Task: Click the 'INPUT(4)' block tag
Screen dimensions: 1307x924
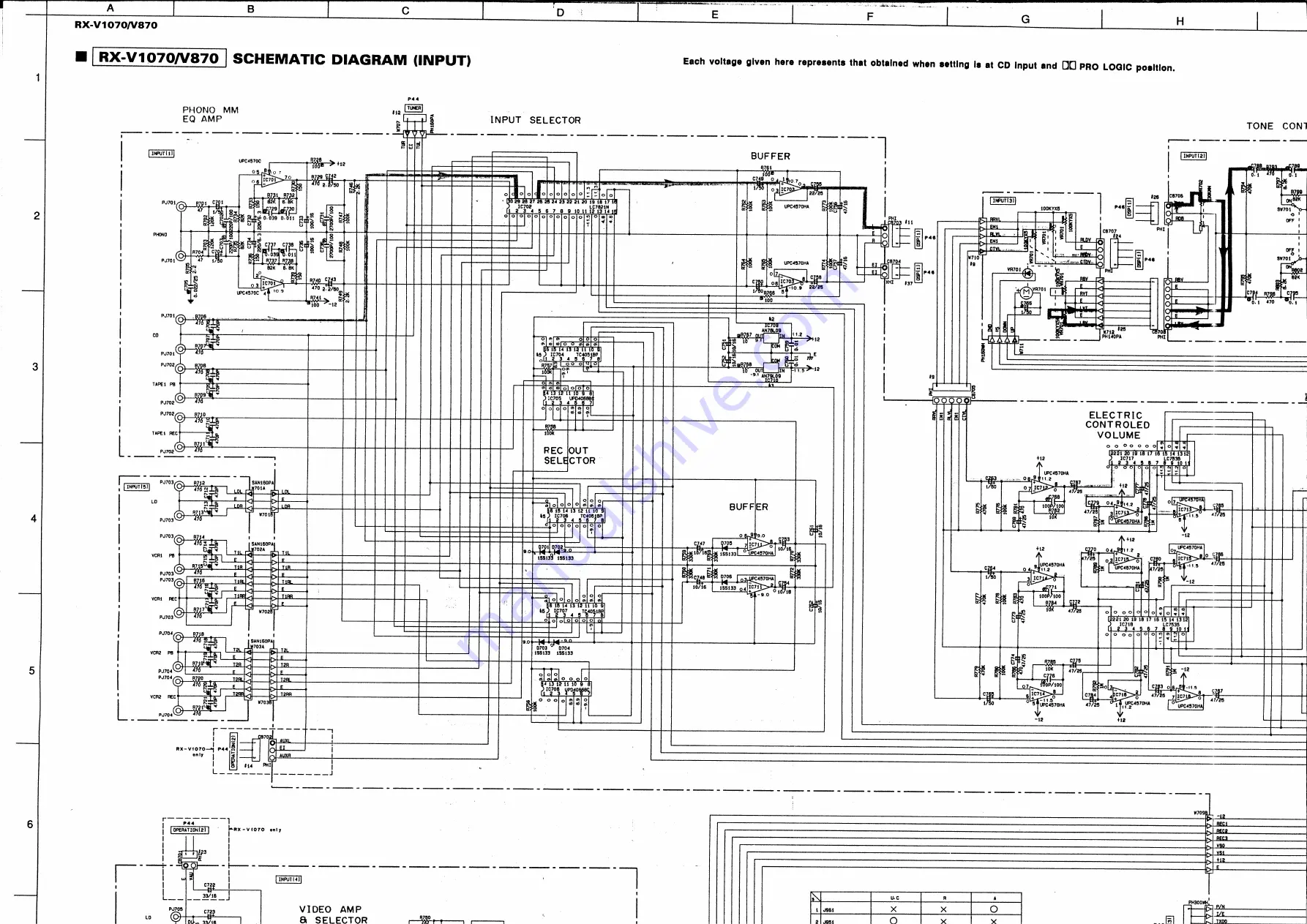Action: (288, 879)
